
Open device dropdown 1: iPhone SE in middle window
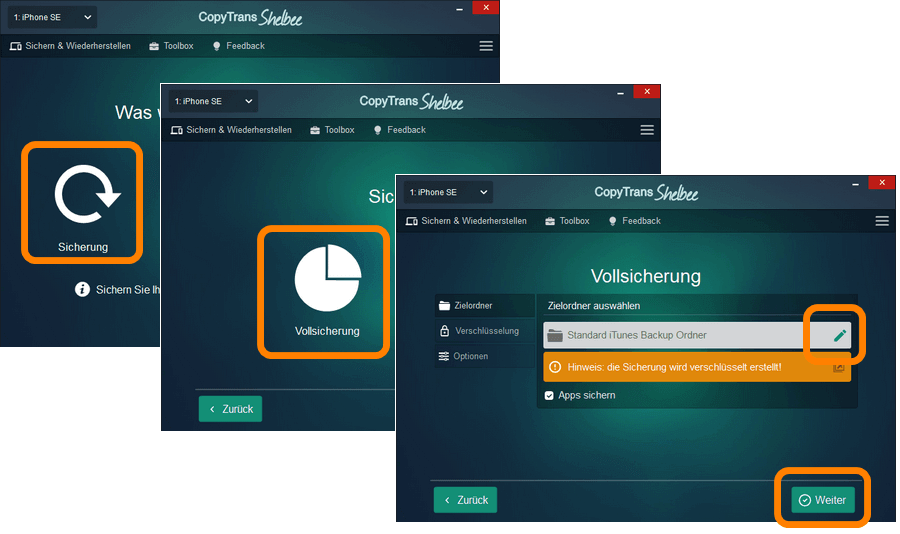click(x=213, y=102)
